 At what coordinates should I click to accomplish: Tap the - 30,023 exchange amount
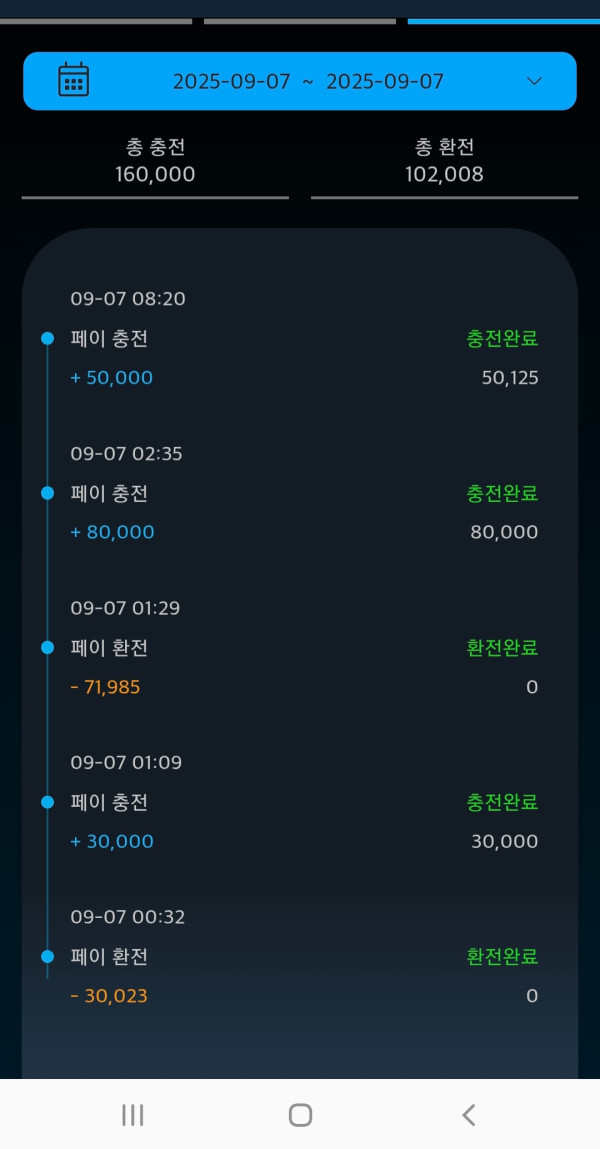click(109, 996)
